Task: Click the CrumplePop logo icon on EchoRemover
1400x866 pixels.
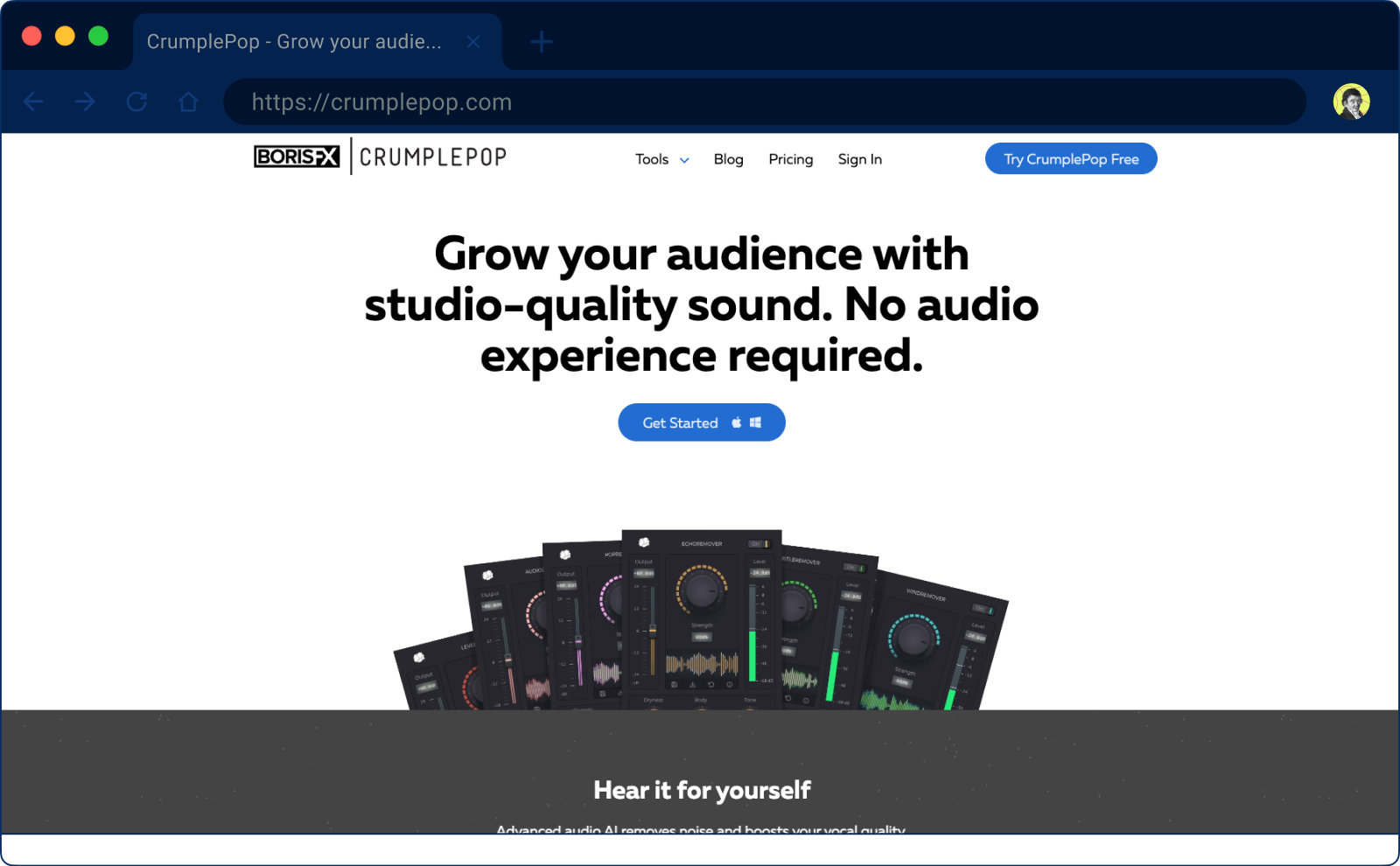Action: [x=644, y=542]
